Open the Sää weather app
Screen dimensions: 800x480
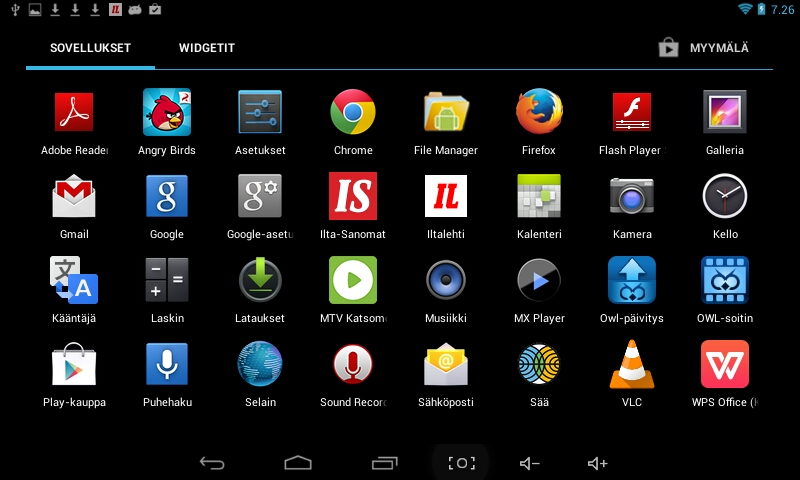[x=539, y=364]
